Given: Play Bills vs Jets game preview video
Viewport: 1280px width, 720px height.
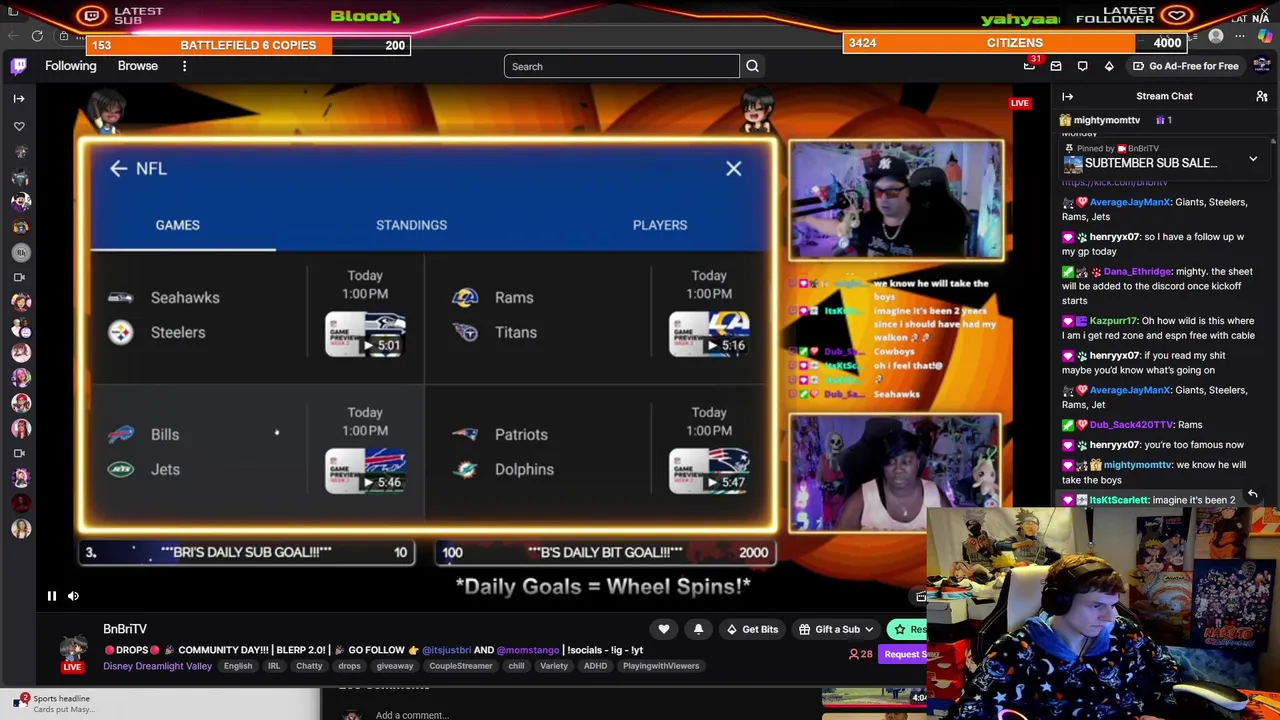Looking at the screenshot, I should [x=365, y=471].
